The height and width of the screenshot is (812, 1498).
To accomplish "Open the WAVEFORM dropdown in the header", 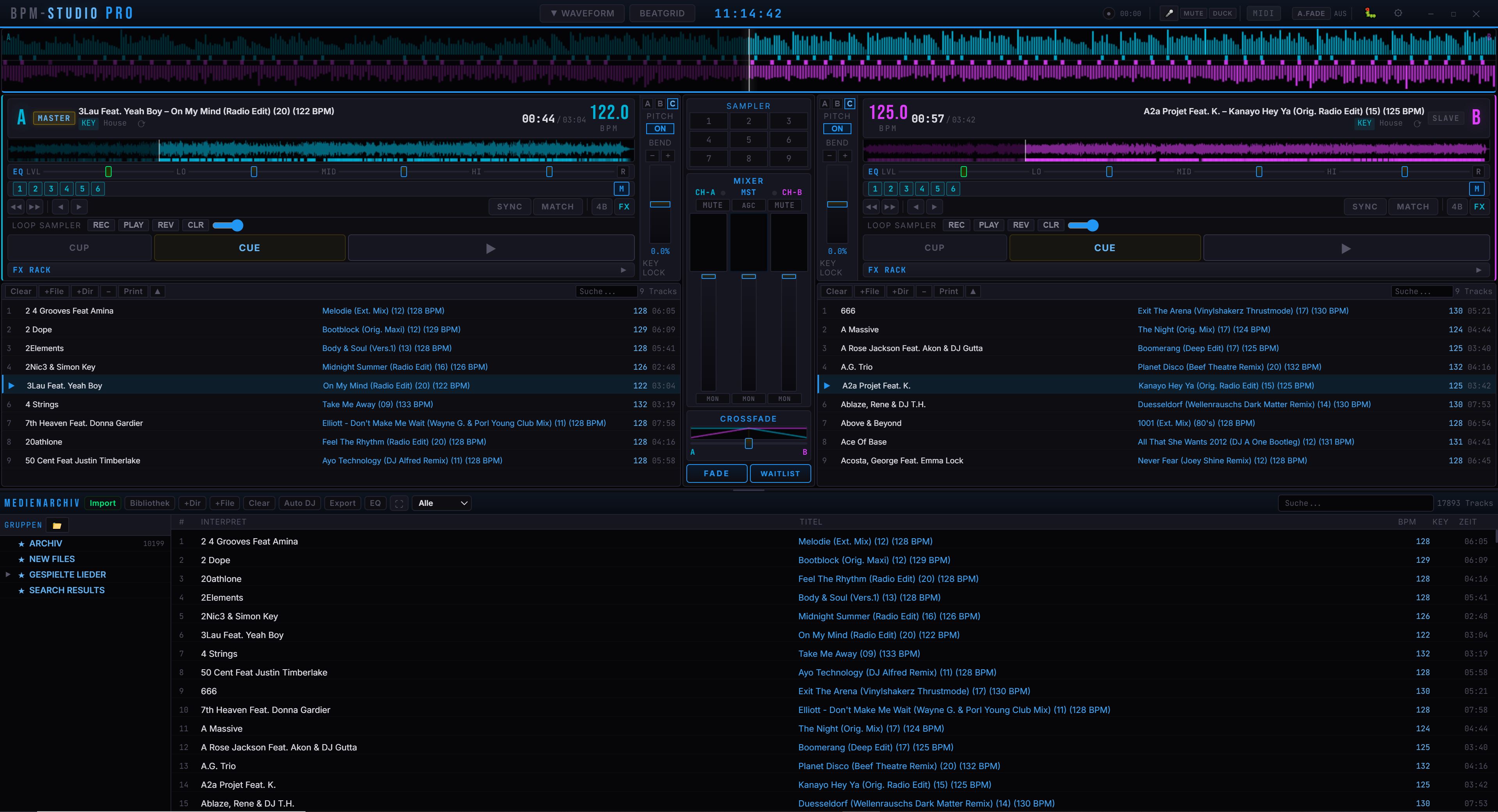I will tap(581, 13).
